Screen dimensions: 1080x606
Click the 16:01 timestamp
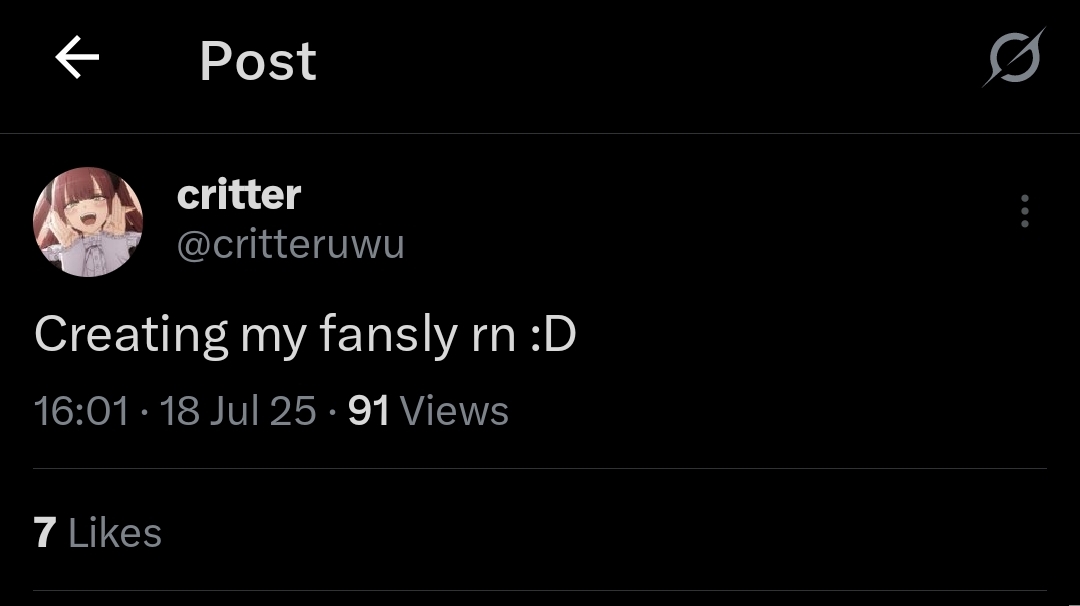(x=81, y=411)
